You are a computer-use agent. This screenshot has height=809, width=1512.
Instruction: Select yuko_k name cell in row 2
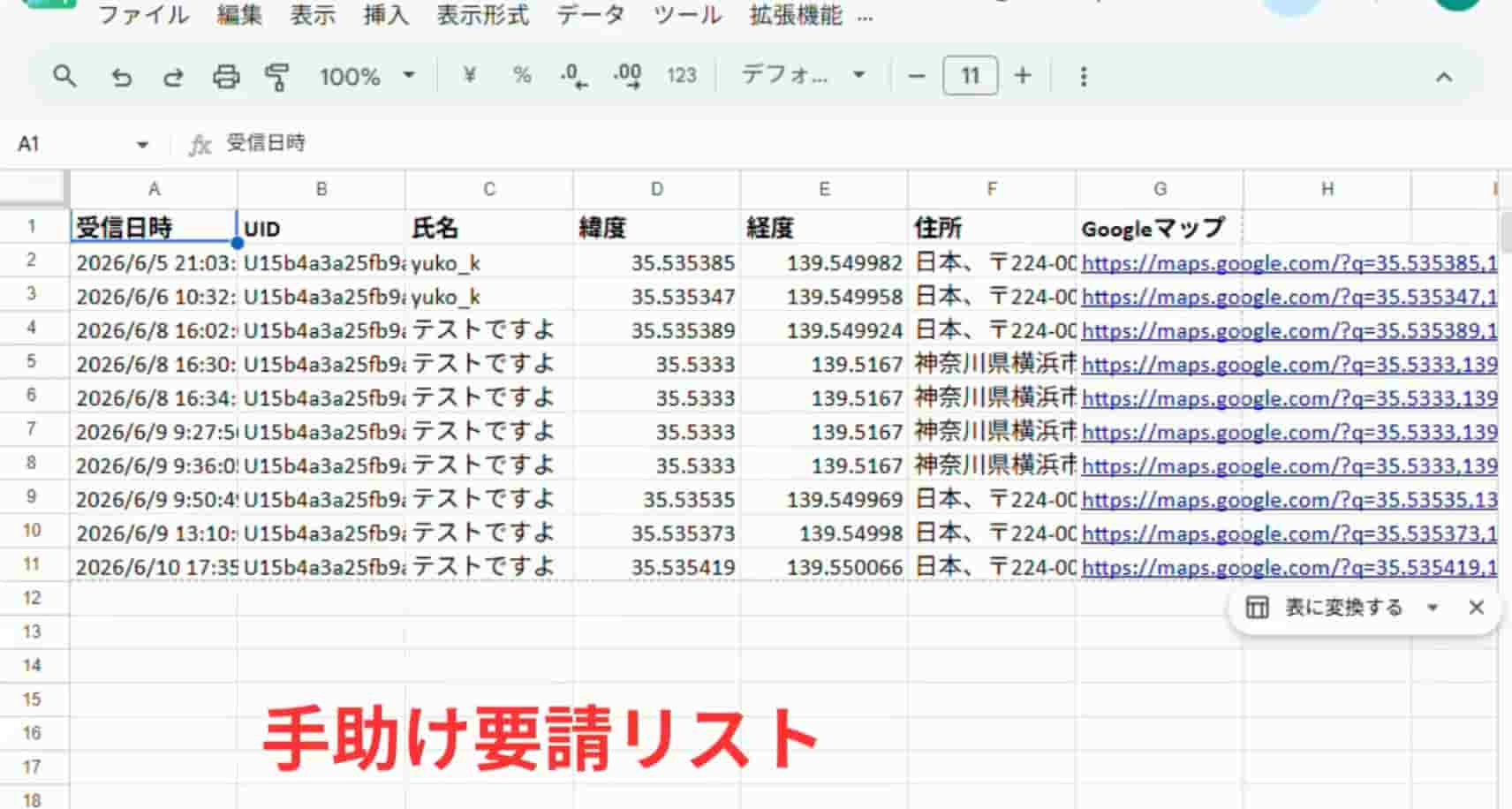click(489, 262)
